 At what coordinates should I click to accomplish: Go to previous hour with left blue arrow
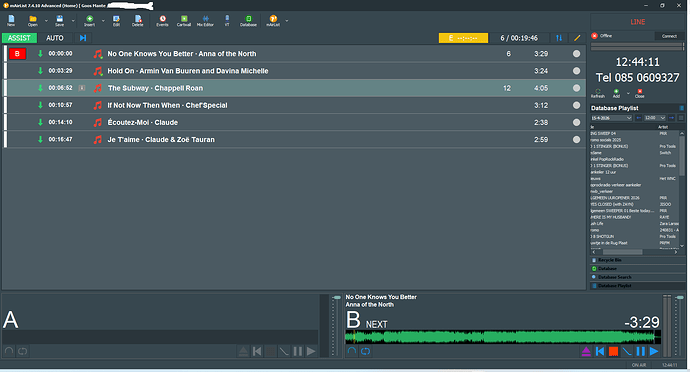[639, 118]
